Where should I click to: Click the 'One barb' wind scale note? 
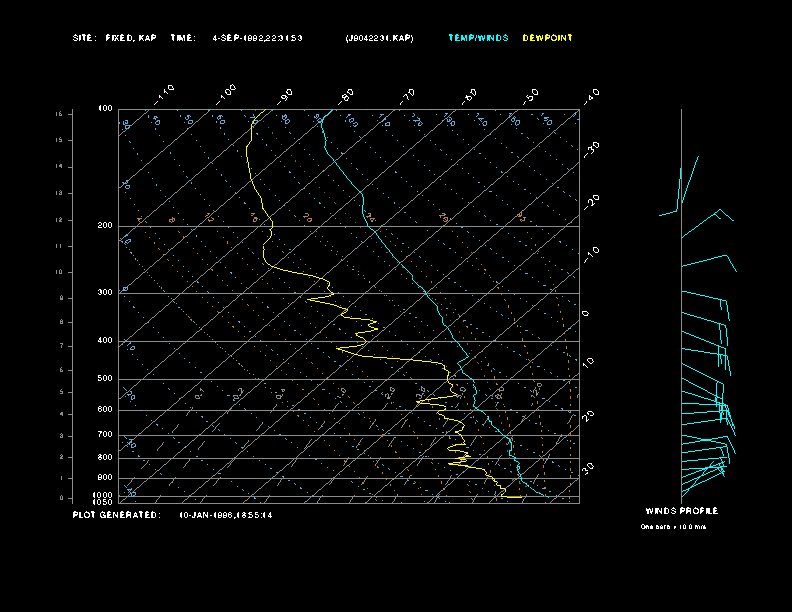pos(673,527)
